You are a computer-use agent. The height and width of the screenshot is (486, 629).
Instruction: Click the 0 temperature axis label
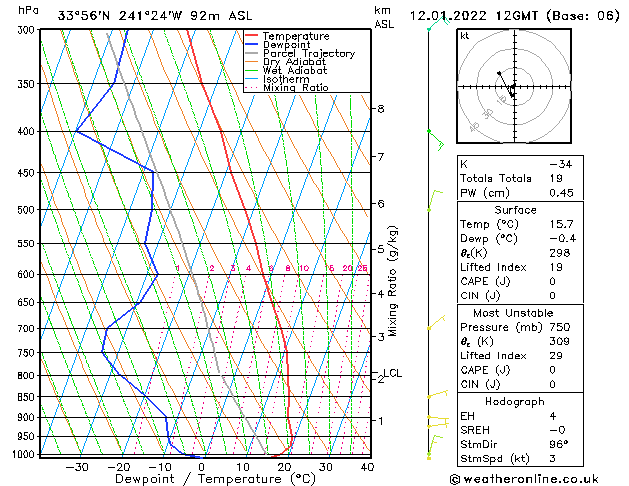[x=201, y=467]
